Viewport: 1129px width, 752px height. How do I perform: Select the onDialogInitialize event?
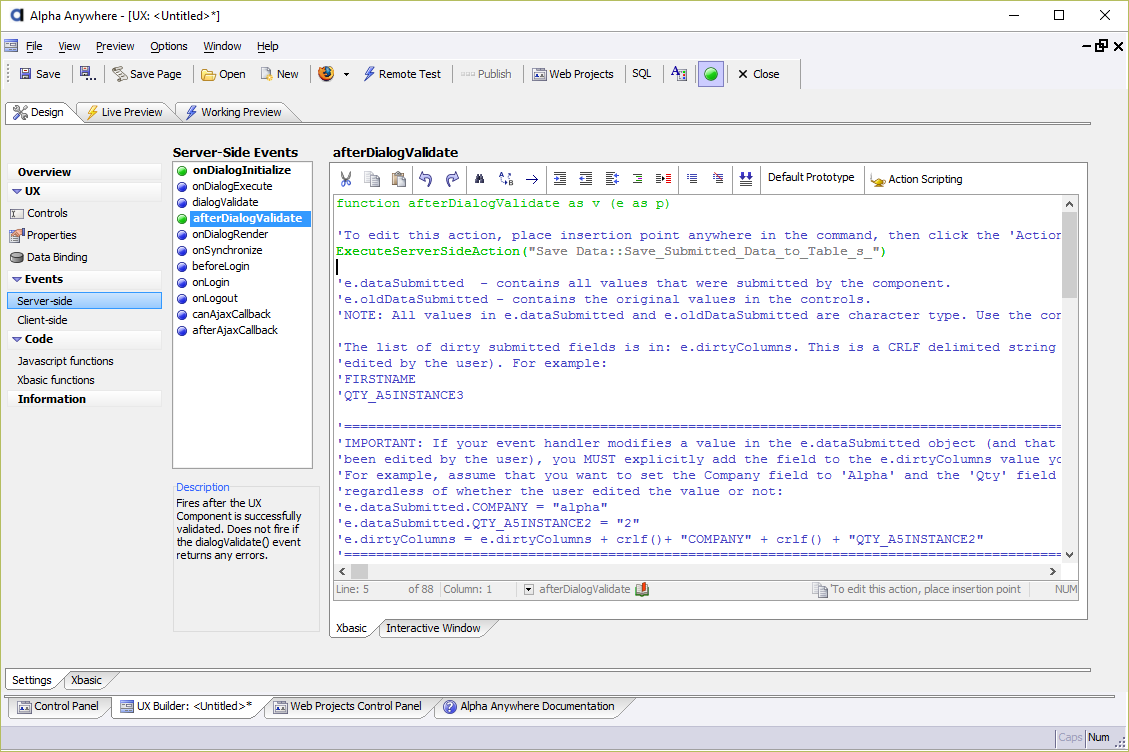[x=241, y=170]
